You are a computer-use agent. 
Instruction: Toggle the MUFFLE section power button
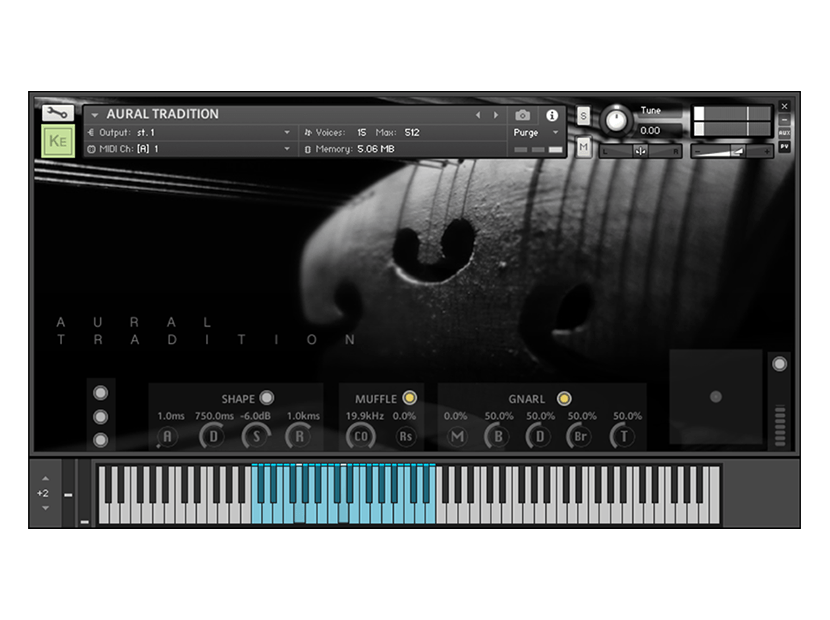[409, 398]
